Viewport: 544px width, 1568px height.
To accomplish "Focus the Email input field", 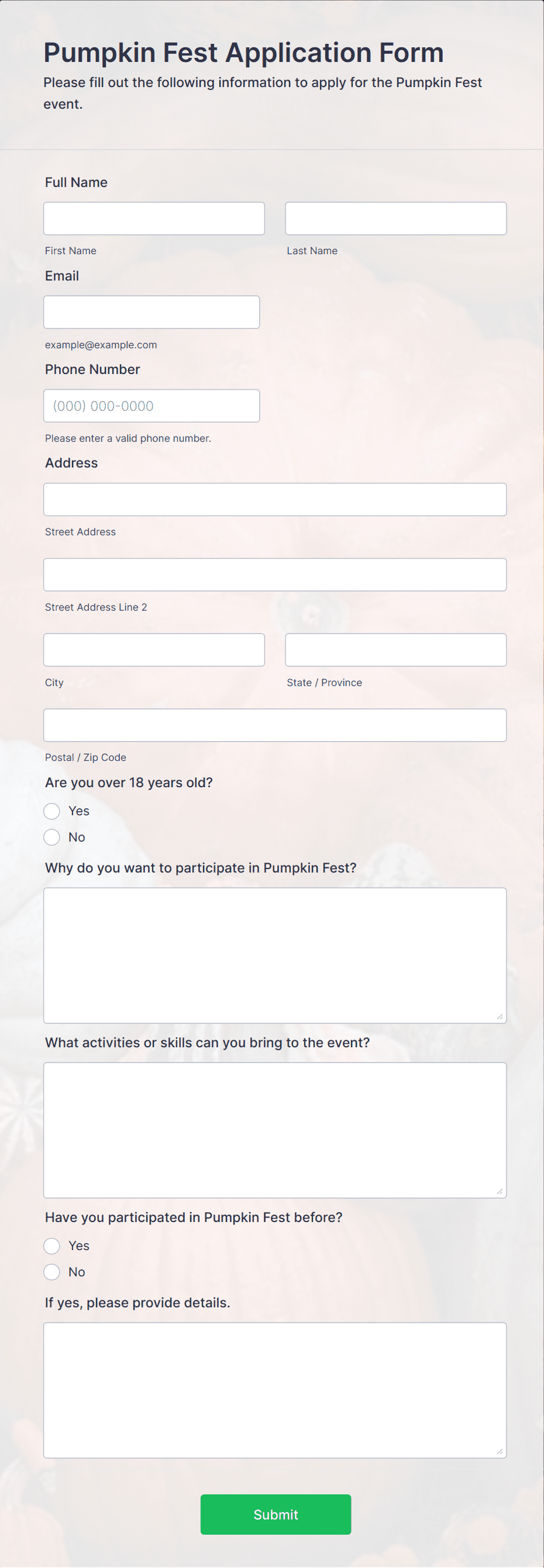I will [x=152, y=312].
